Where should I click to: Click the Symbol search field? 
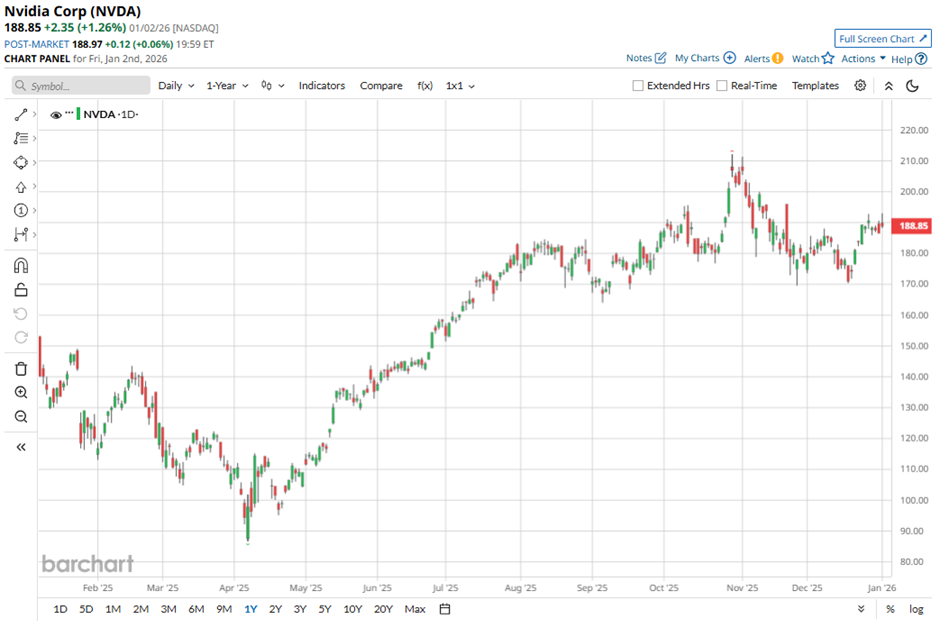(x=81, y=86)
